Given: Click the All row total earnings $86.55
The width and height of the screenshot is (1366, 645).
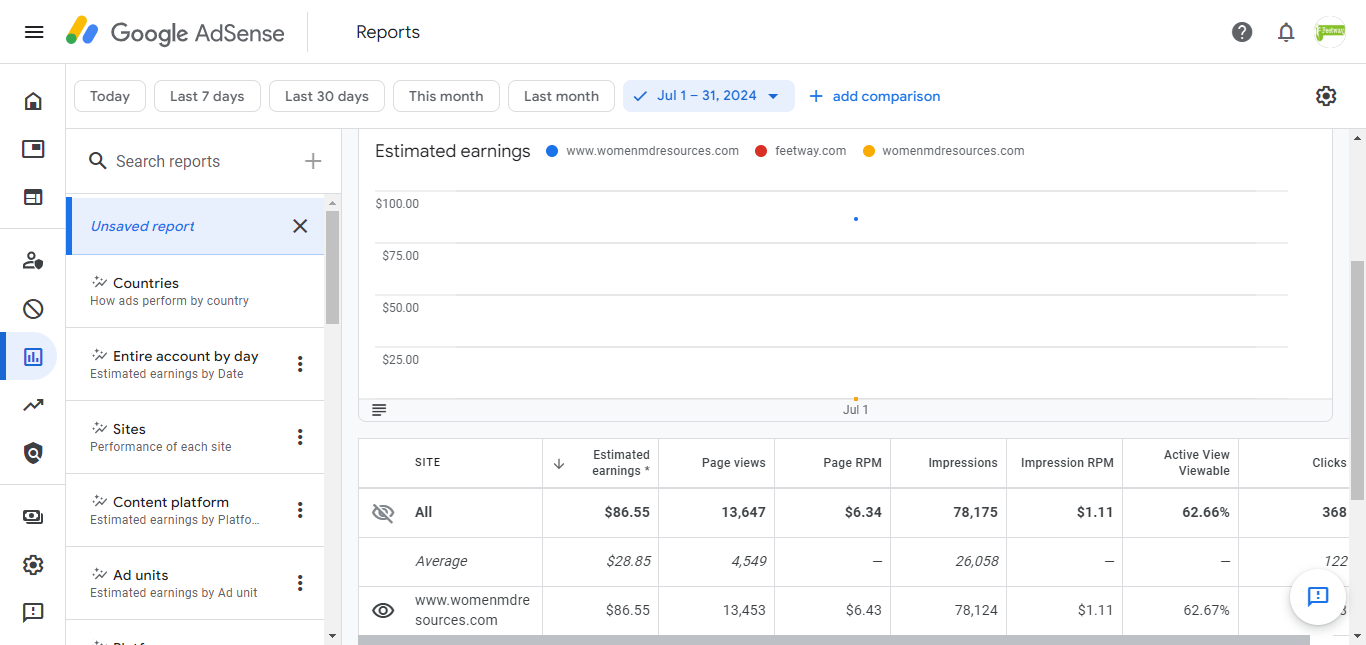Looking at the screenshot, I should (x=627, y=512).
